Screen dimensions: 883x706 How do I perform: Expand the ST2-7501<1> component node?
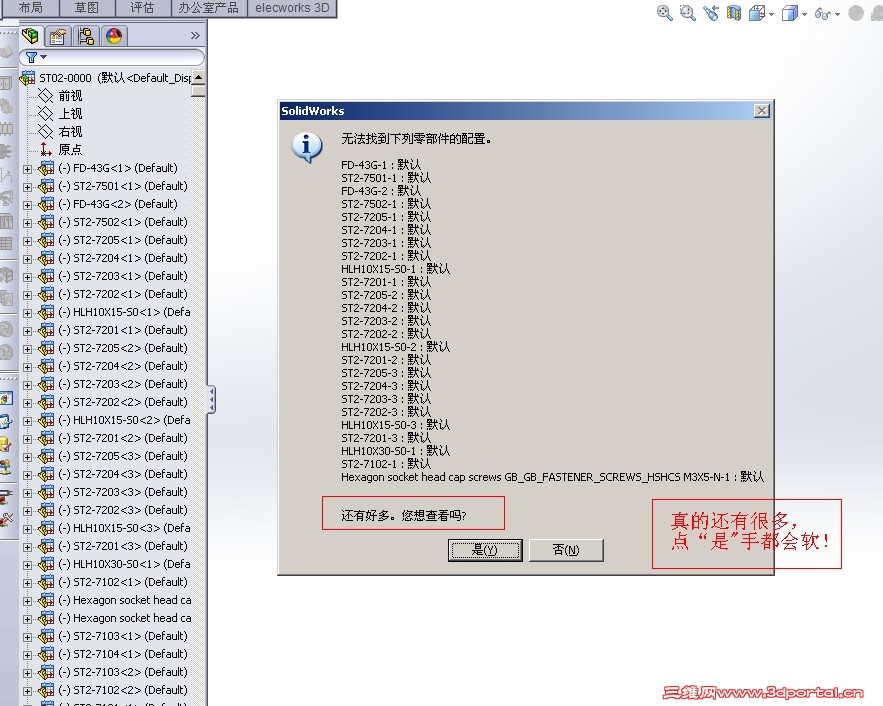pos(27,187)
